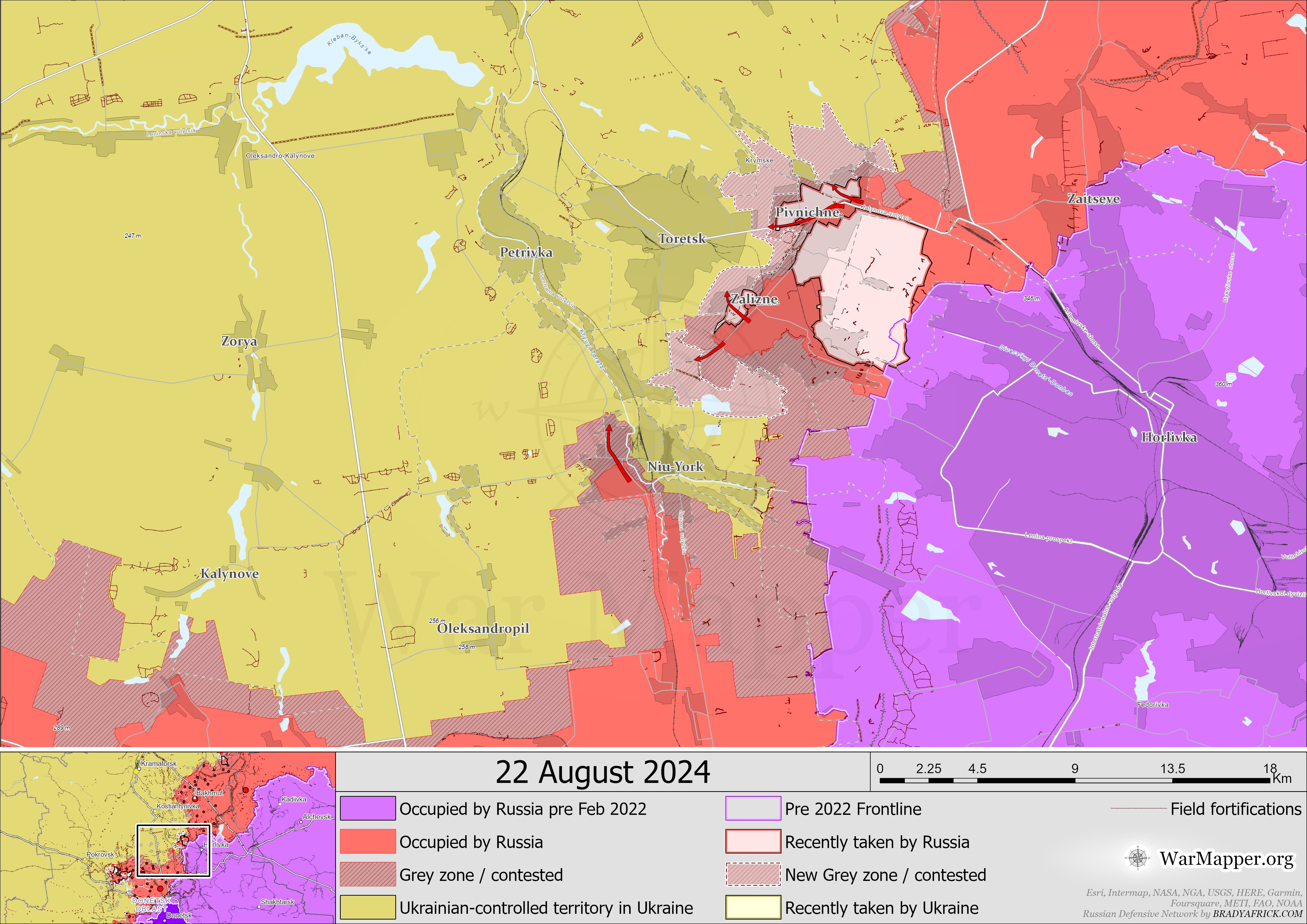Click the yellow Ukrainian-controlled territory swatch

pyautogui.click(x=368, y=907)
